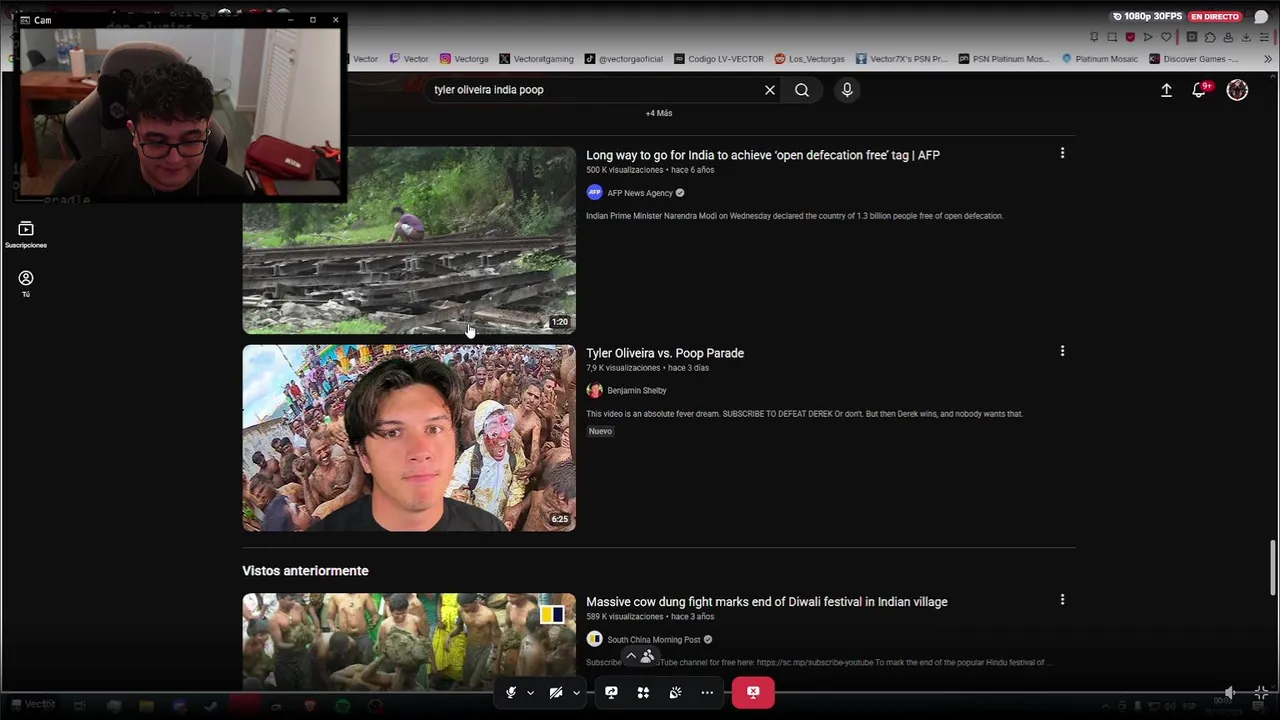Click the 'EN DIRECTO' live badge
1280x720 pixels.
coord(1215,17)
